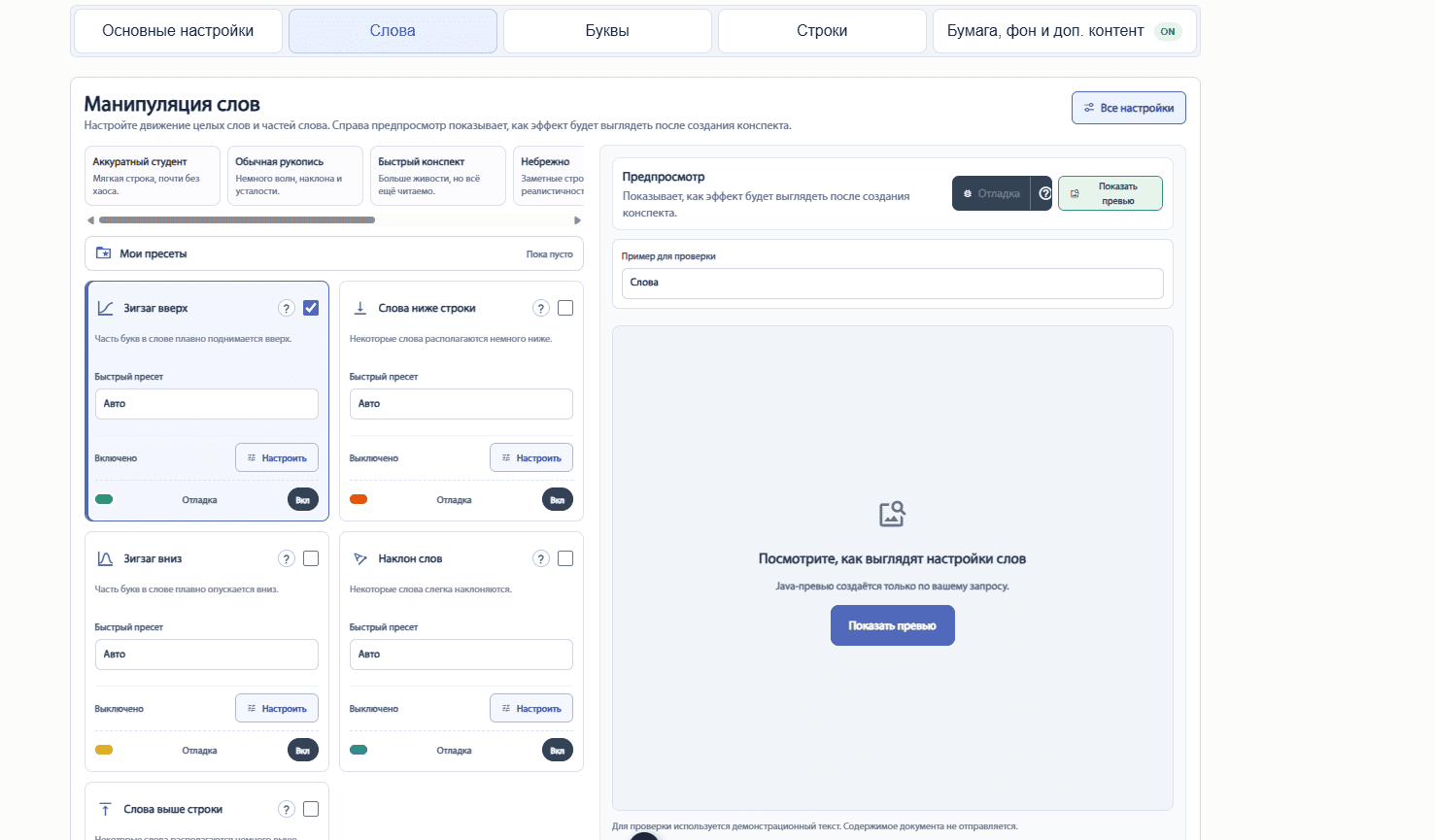Open Быстрый пресет dropdown for Зигзаг вверх
Viewport: 1435px width, 840px height.
207,404
